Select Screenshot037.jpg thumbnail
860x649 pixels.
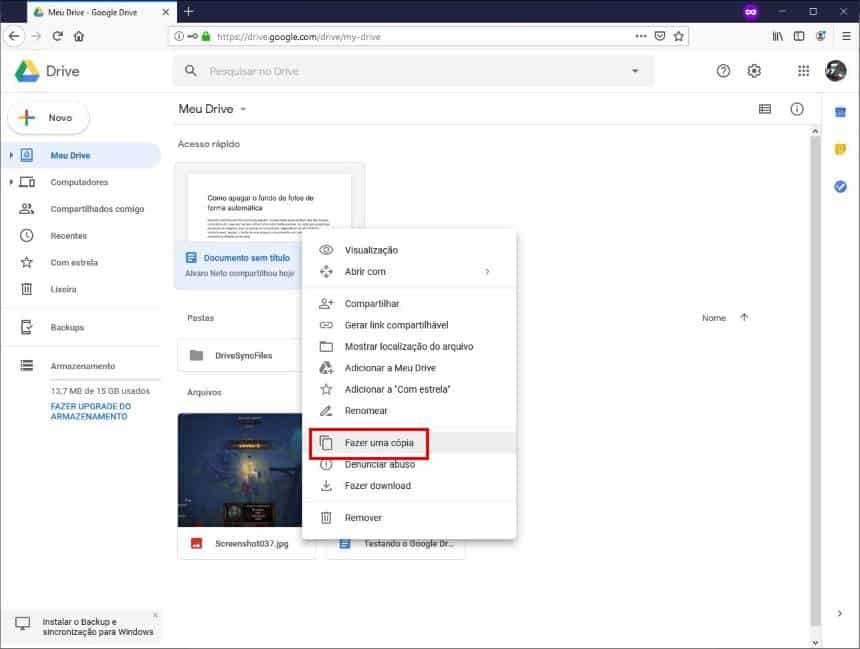click(240, 470)
